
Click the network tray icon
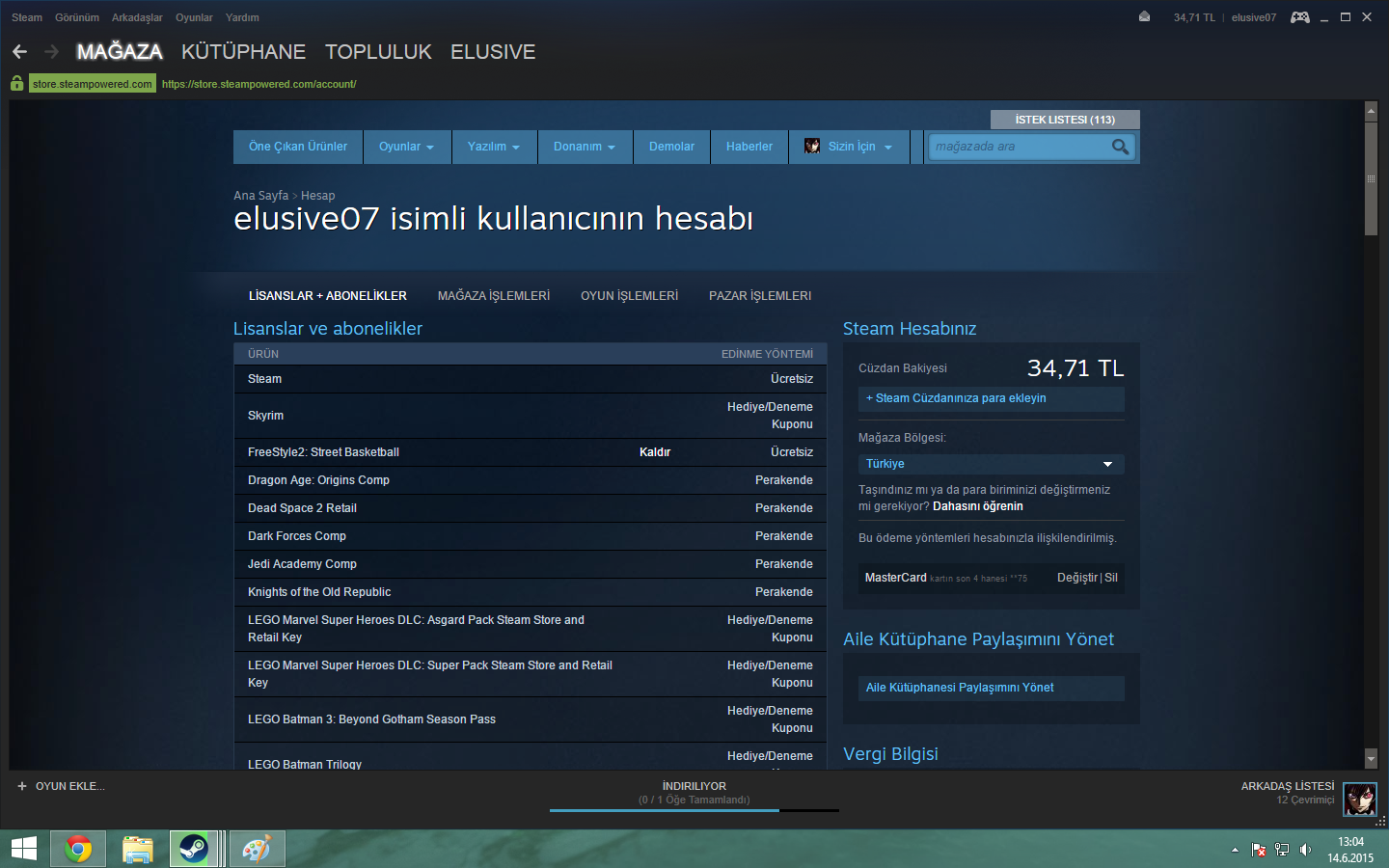pos(1282,850)
